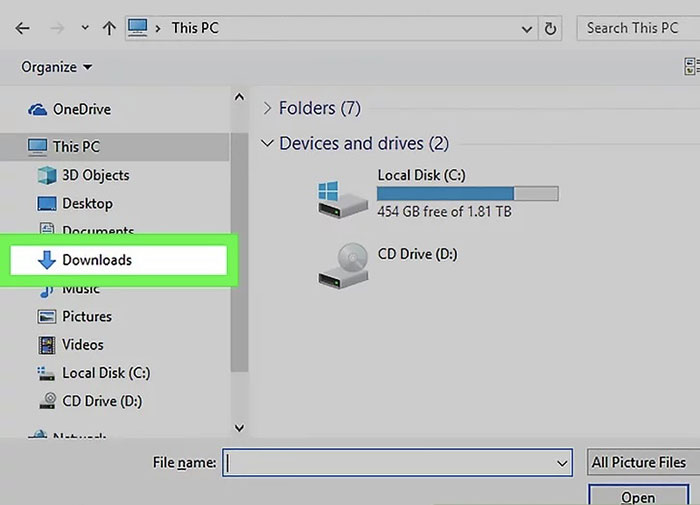Viewport: 700px width, 505px height.
Task: Click the 454 GB free of 1.81 TB text
Action: pos(444,211)
